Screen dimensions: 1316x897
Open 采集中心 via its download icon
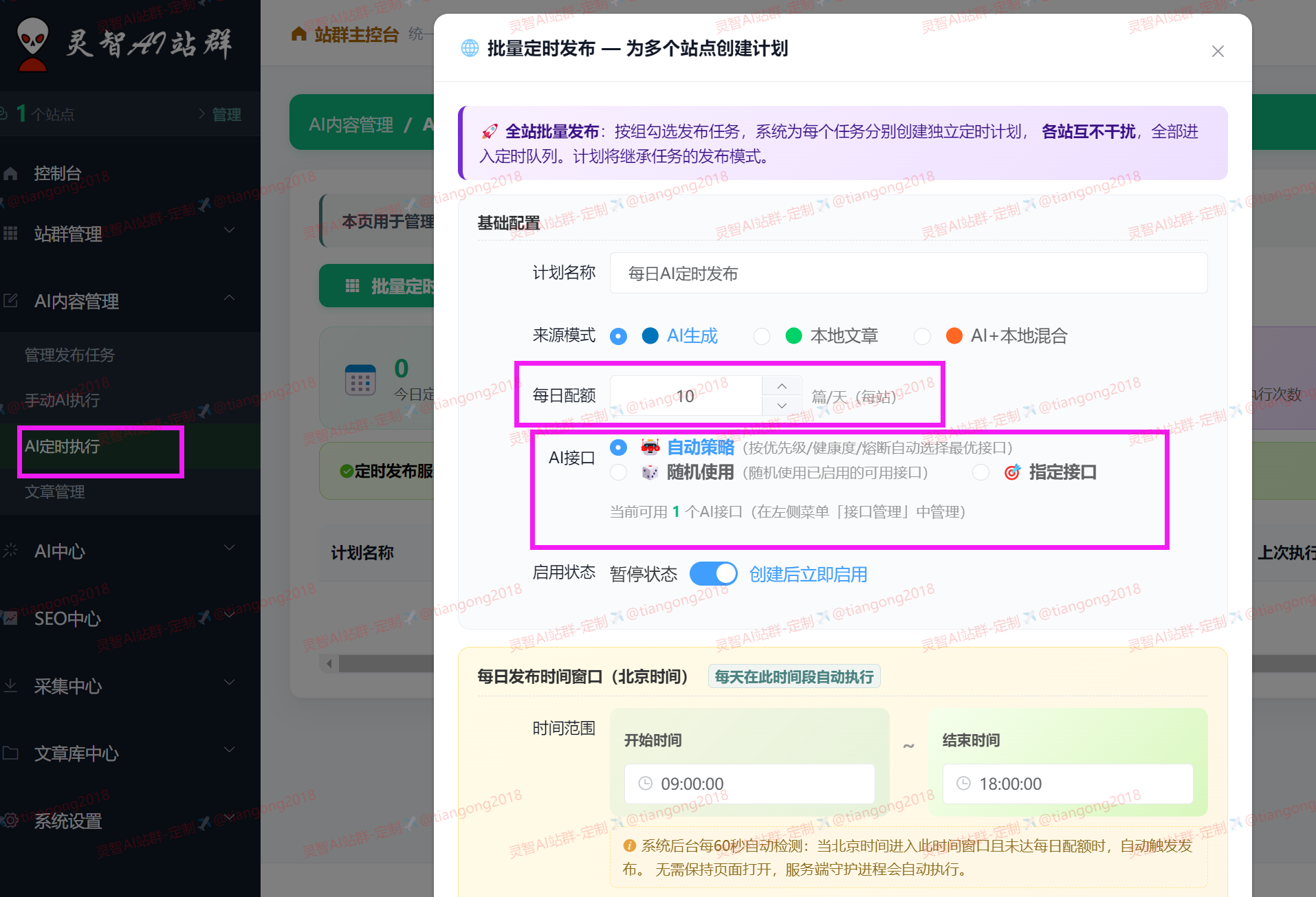coord(11,685)
